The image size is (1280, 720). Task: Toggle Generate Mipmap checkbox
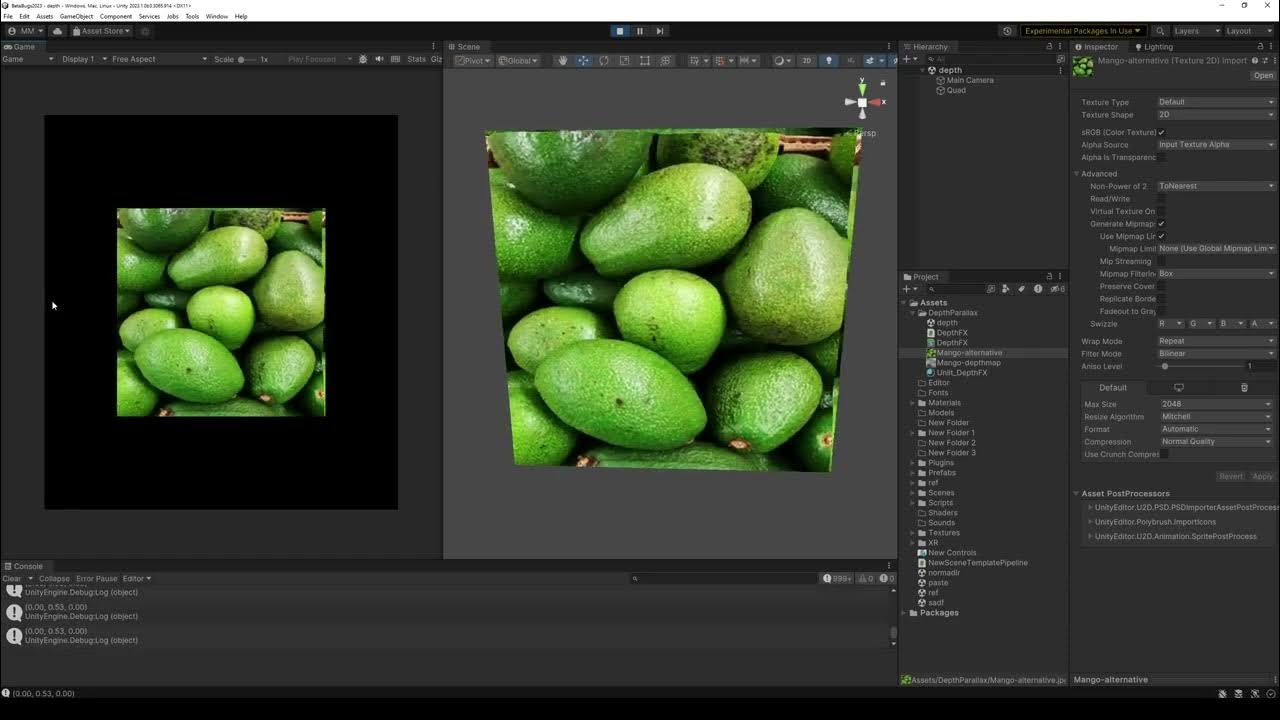click(1161, 224)
